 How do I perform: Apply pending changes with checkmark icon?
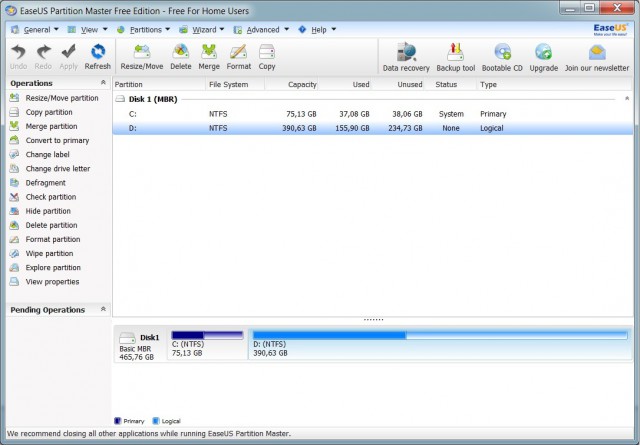[x=68, y=57]
